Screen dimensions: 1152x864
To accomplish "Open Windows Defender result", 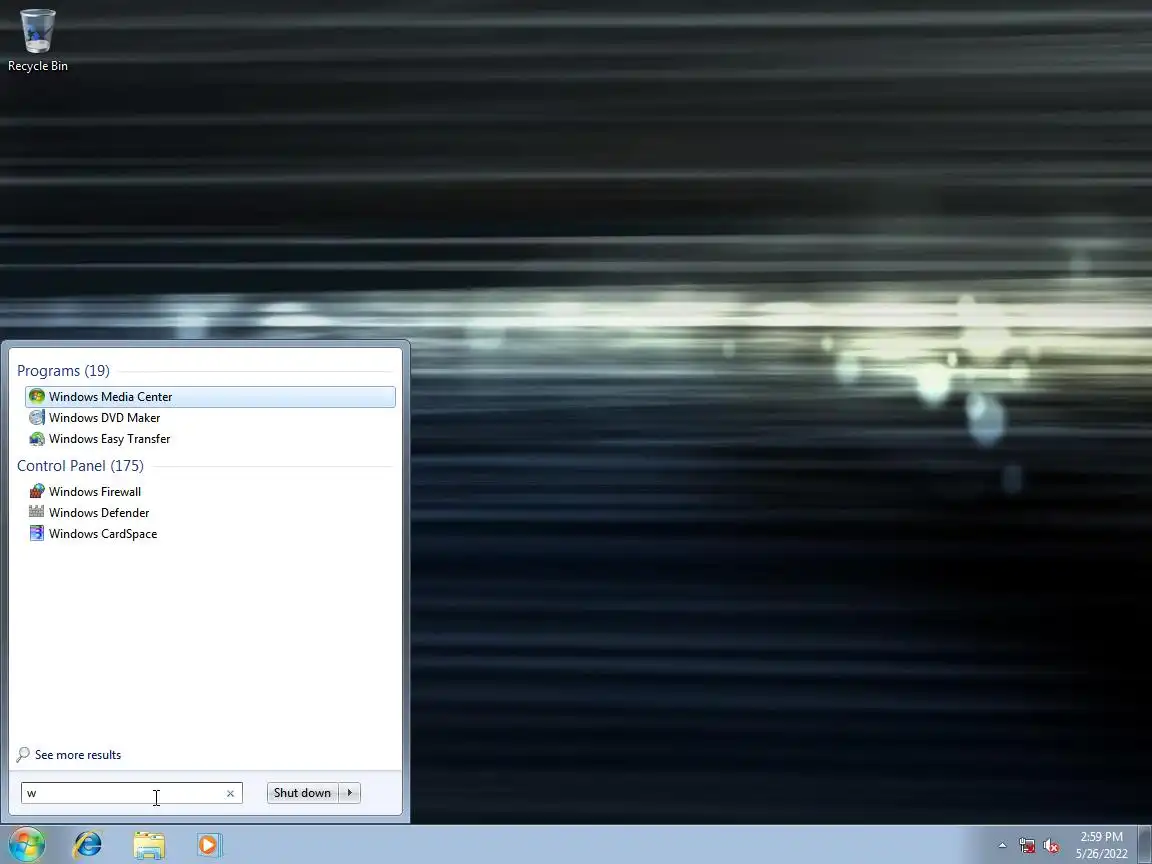I will (210, 513).
